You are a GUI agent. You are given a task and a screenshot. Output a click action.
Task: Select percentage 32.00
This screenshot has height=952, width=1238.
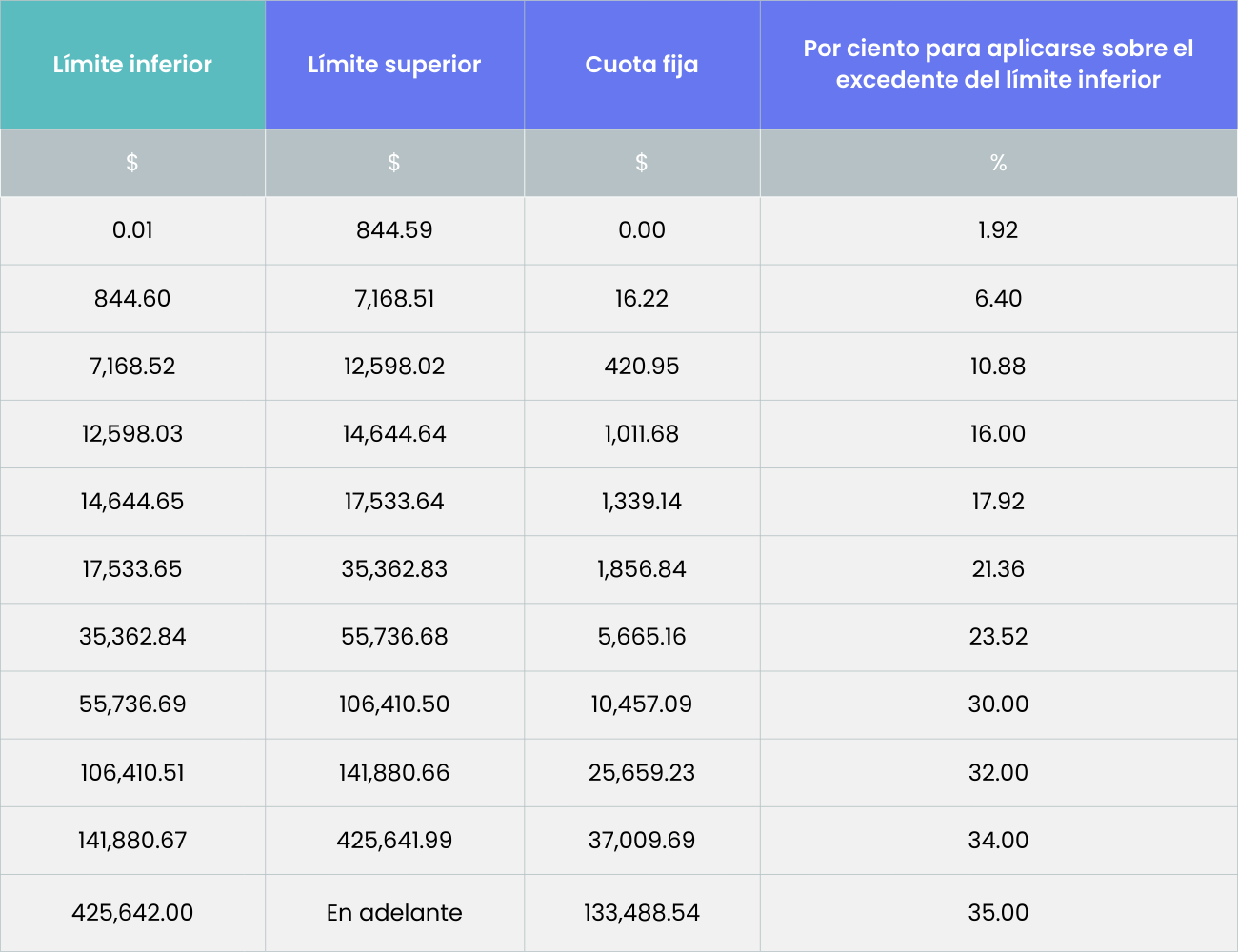click(x=998, y=772)
